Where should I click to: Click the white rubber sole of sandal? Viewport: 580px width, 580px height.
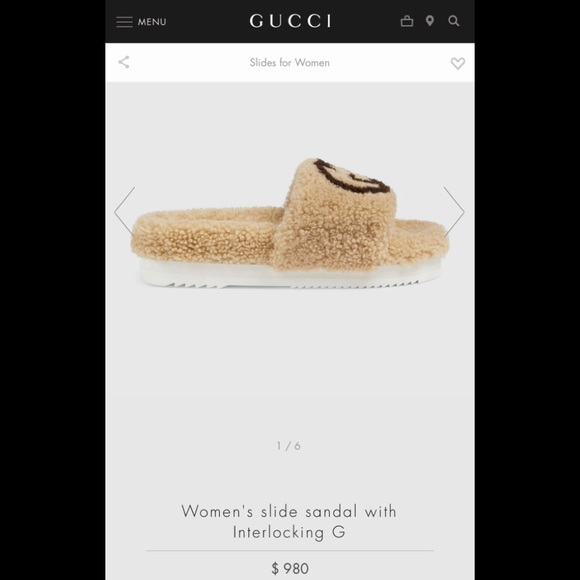[290, 274]
